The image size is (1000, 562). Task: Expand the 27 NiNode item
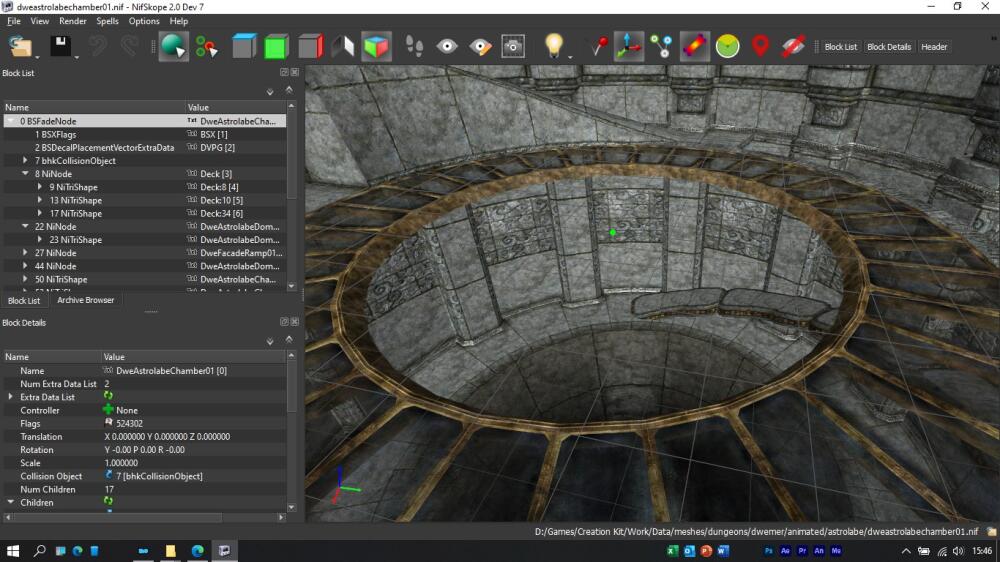point(25,253)
